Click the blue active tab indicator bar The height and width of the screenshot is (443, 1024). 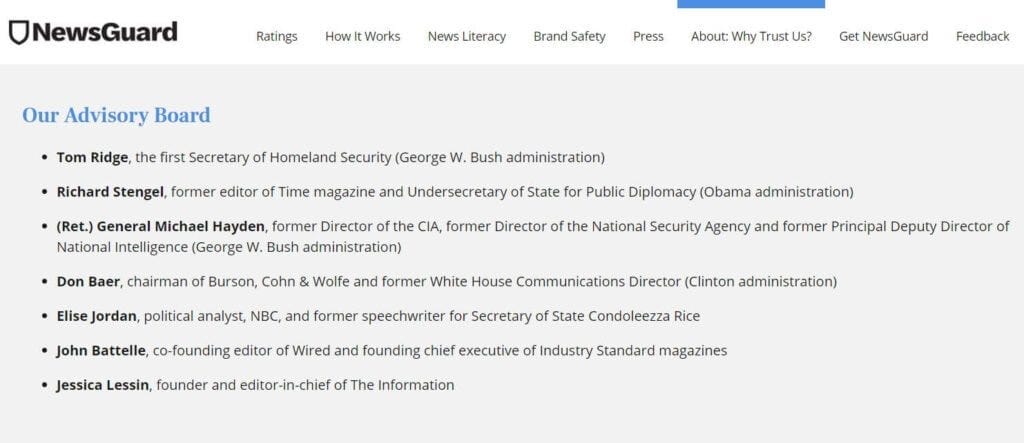tap(751, 4)
